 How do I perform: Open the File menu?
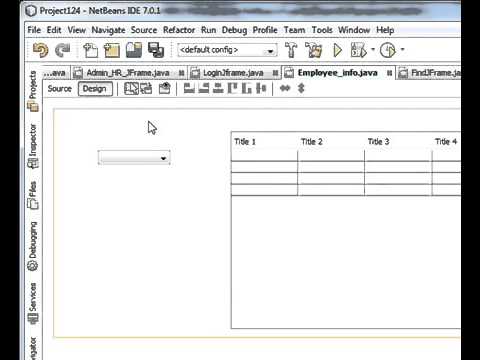(34, 30)
